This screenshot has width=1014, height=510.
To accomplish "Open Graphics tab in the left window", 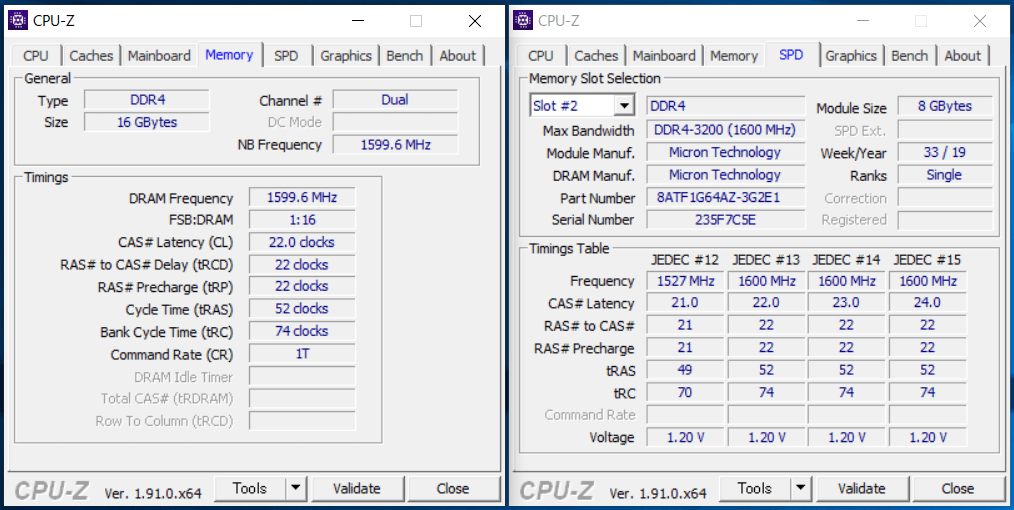I will click(346, 56).
